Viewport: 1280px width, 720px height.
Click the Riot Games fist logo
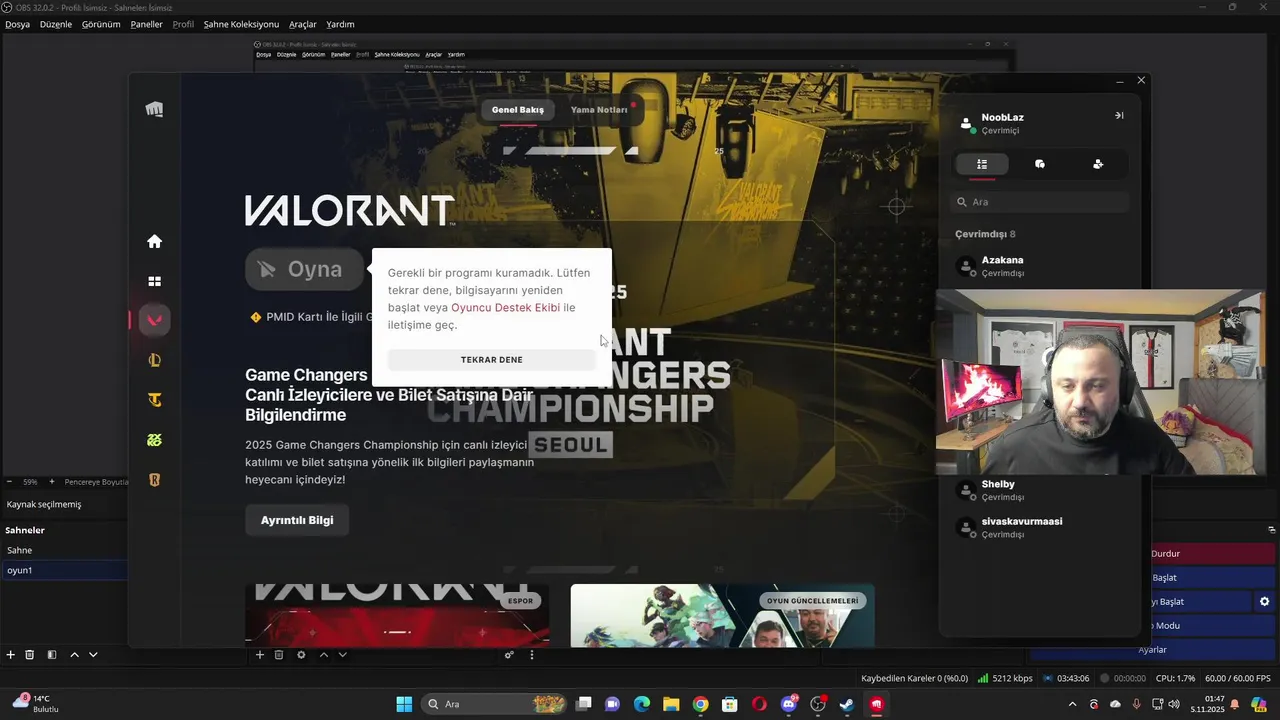coord(154,109)
